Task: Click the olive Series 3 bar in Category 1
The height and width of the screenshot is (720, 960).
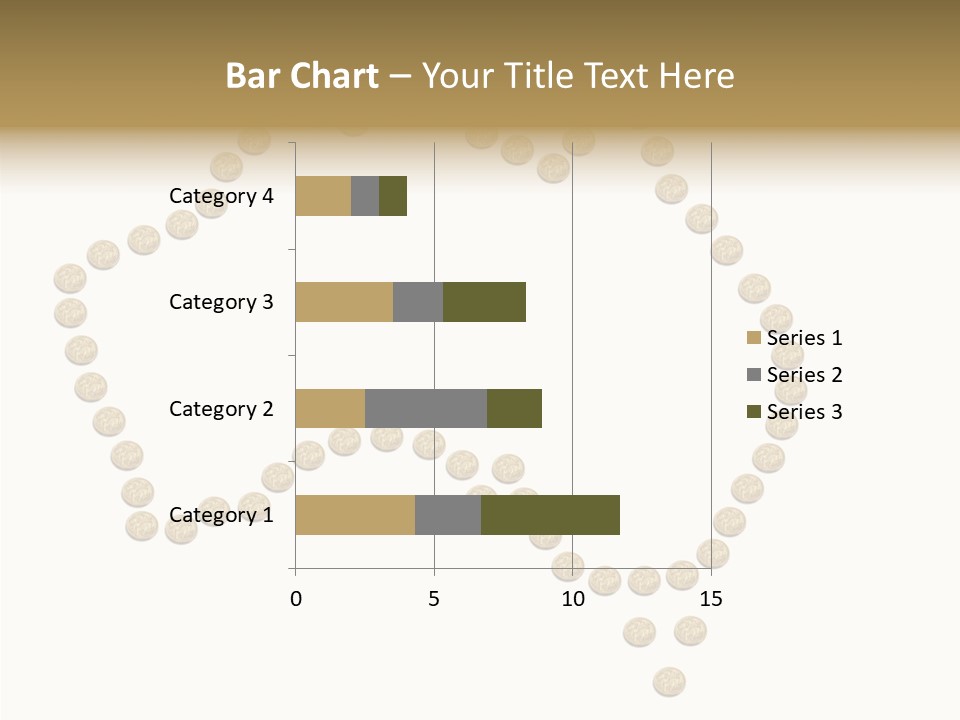Action: point(550,515)
